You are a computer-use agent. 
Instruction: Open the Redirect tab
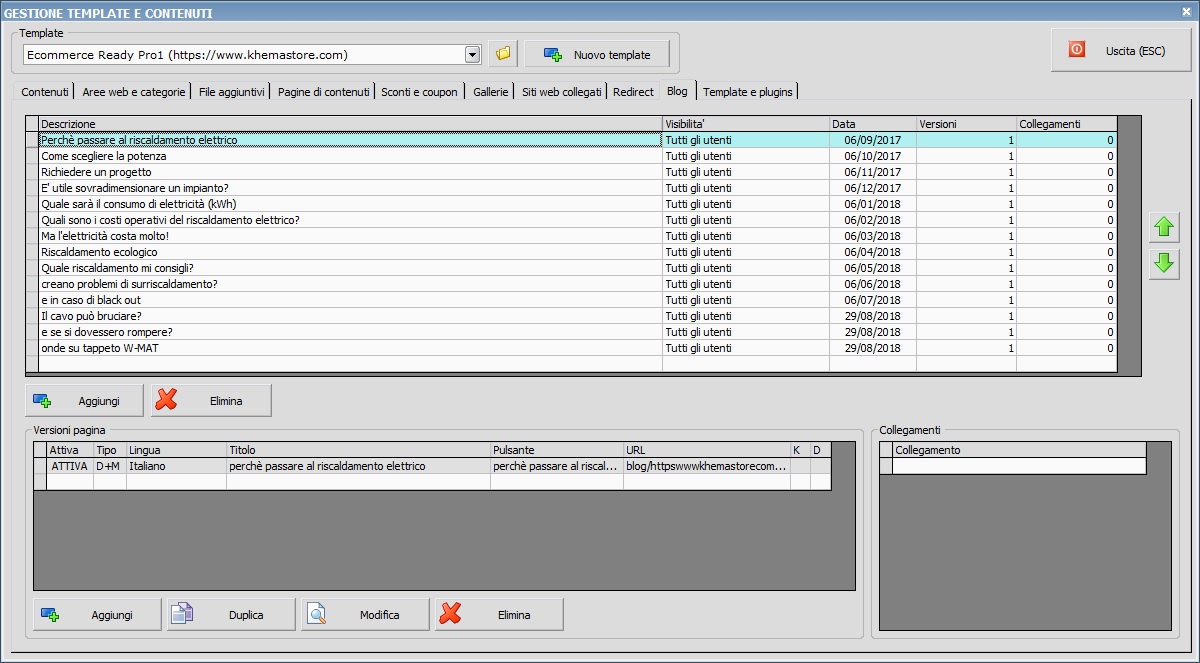tap(633, 91)
